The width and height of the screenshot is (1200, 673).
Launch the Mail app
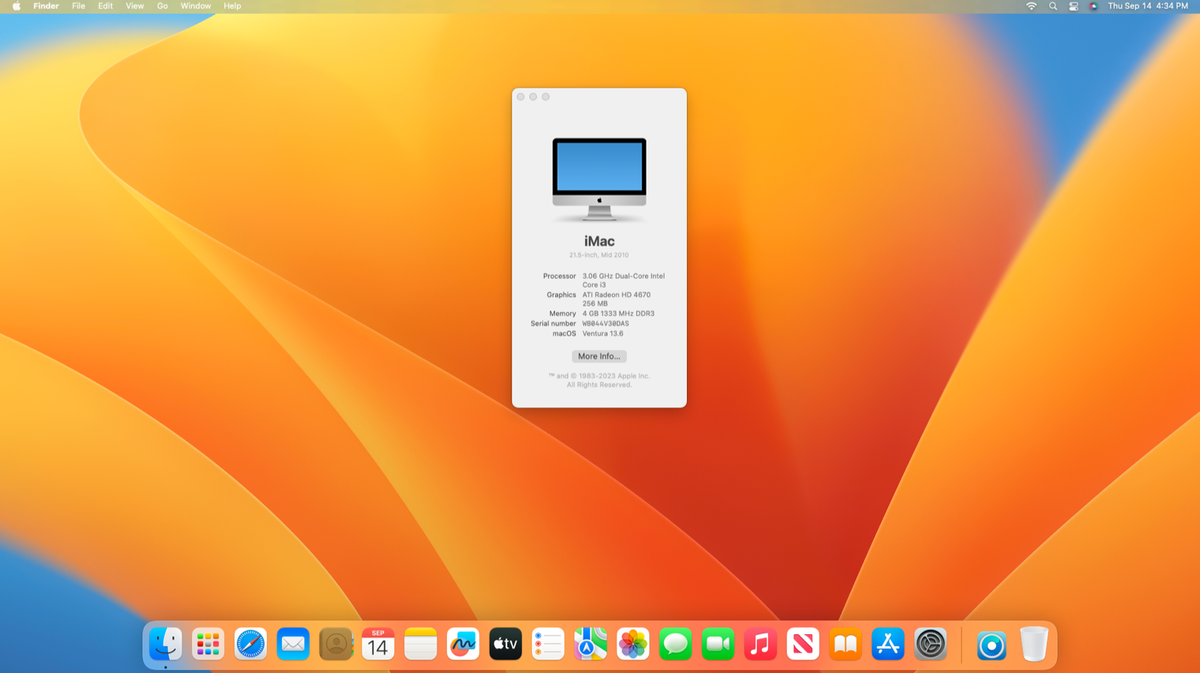pyautogui.click(x=292, y=644)
